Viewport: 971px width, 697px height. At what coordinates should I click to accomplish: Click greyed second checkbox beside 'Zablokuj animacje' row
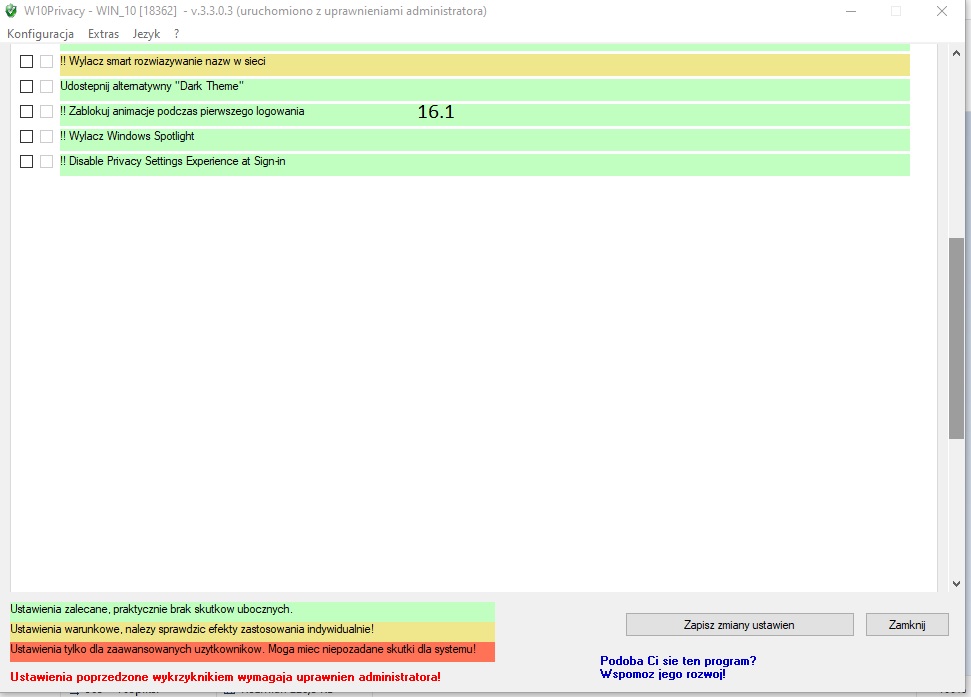tap(46, 111)
